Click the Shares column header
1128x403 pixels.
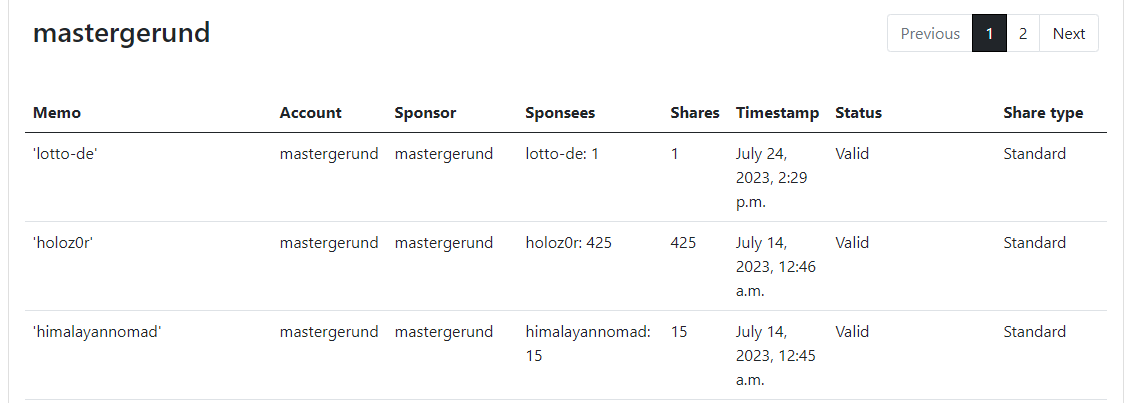695,113
